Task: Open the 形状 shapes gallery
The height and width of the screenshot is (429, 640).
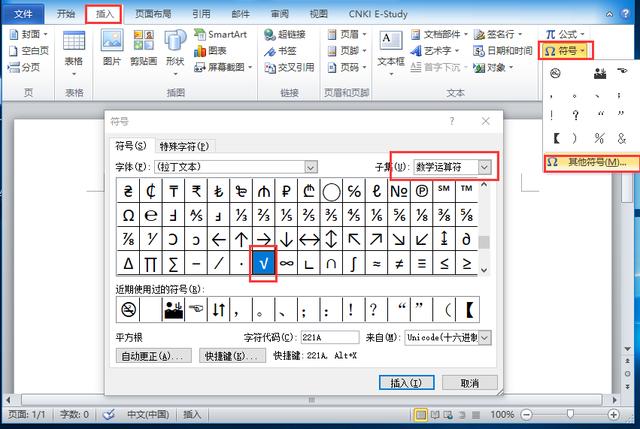Action: pos(175,53)
